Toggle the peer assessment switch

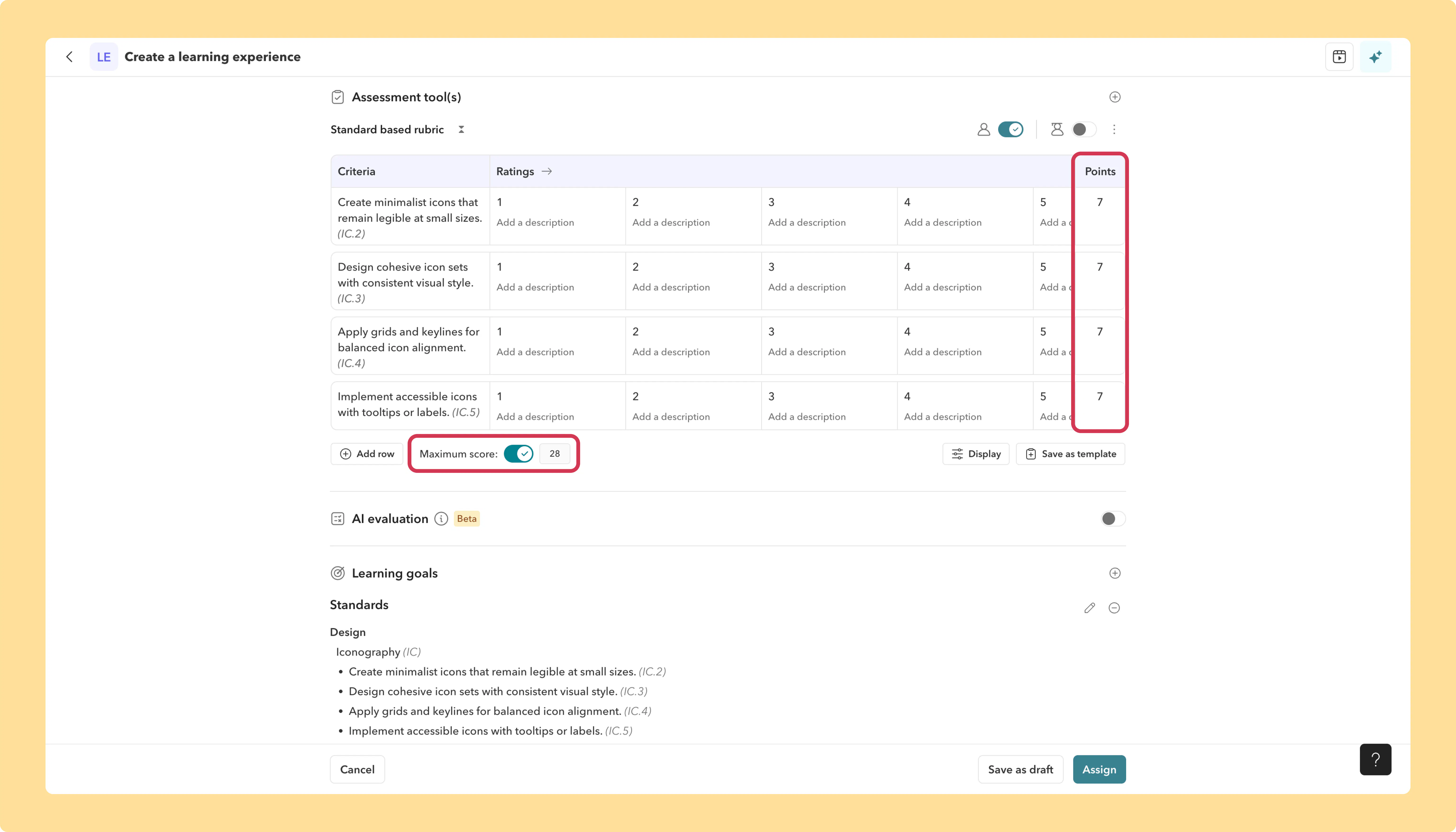[1084, 130]
